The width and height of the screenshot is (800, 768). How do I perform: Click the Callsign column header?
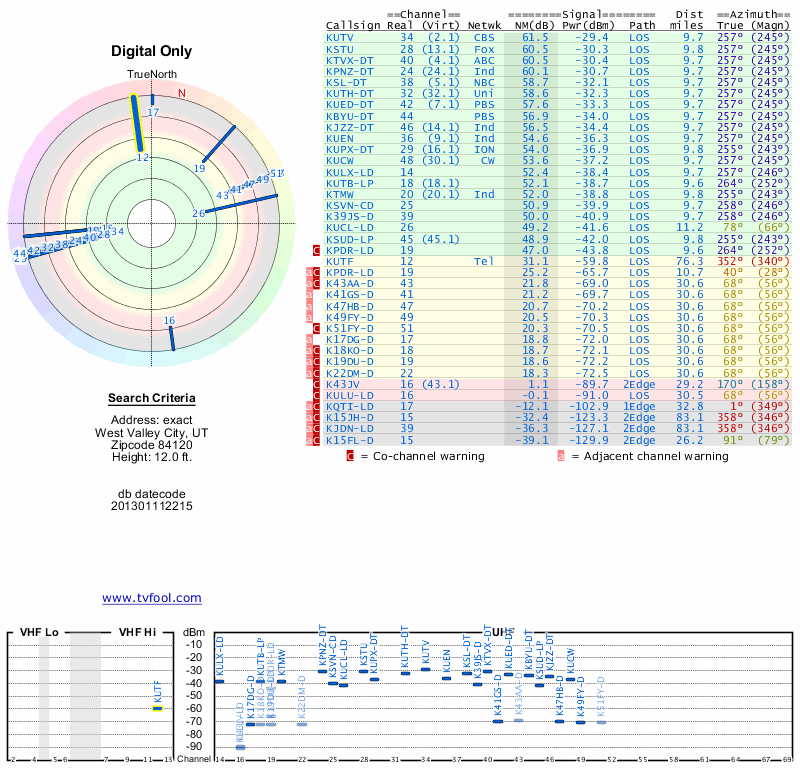tap(353, 26)
